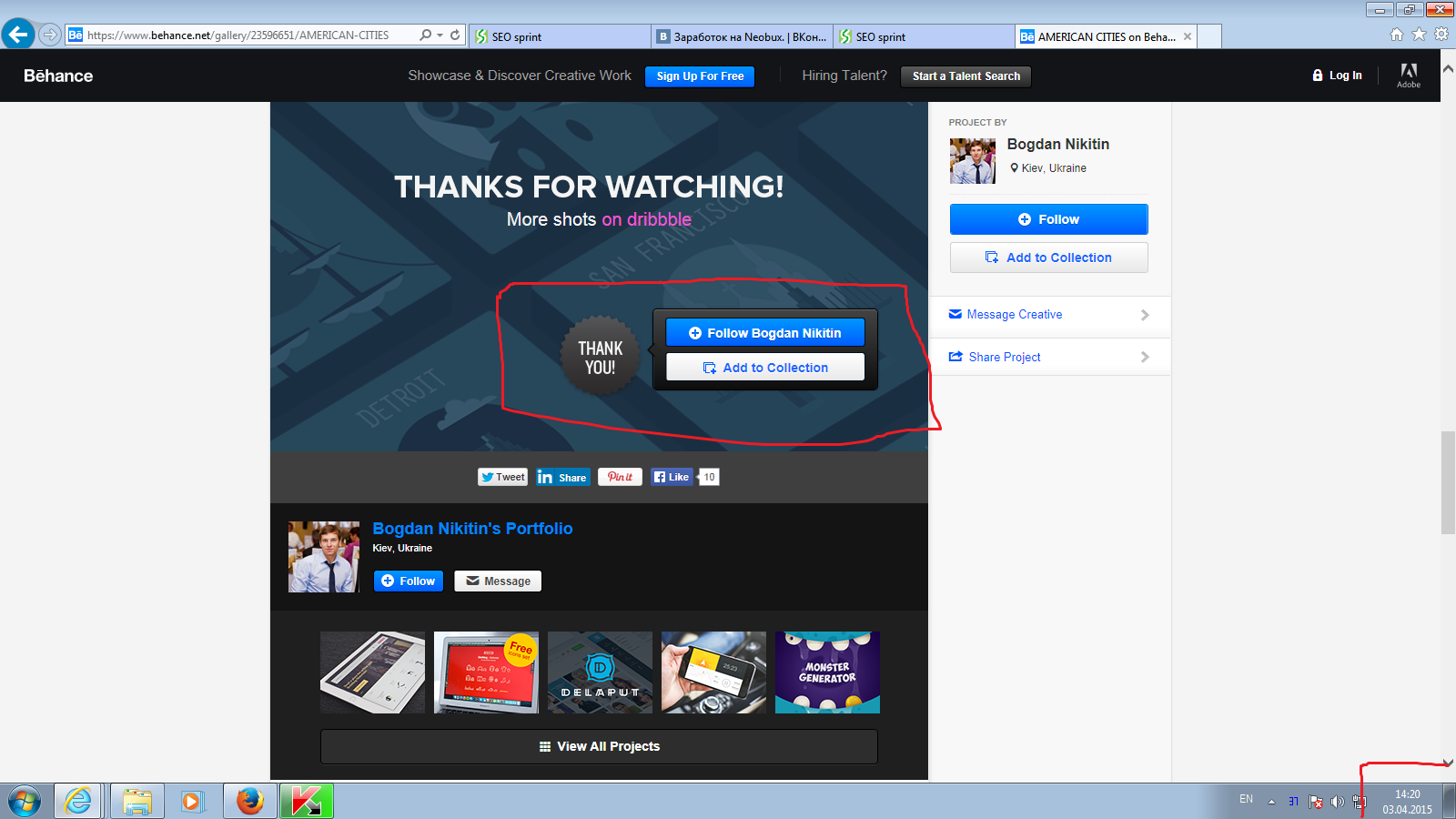This screenshot has height=819, width=1456.
Task: Close the AMERICAN CITIES tab
Action: 1188,36
